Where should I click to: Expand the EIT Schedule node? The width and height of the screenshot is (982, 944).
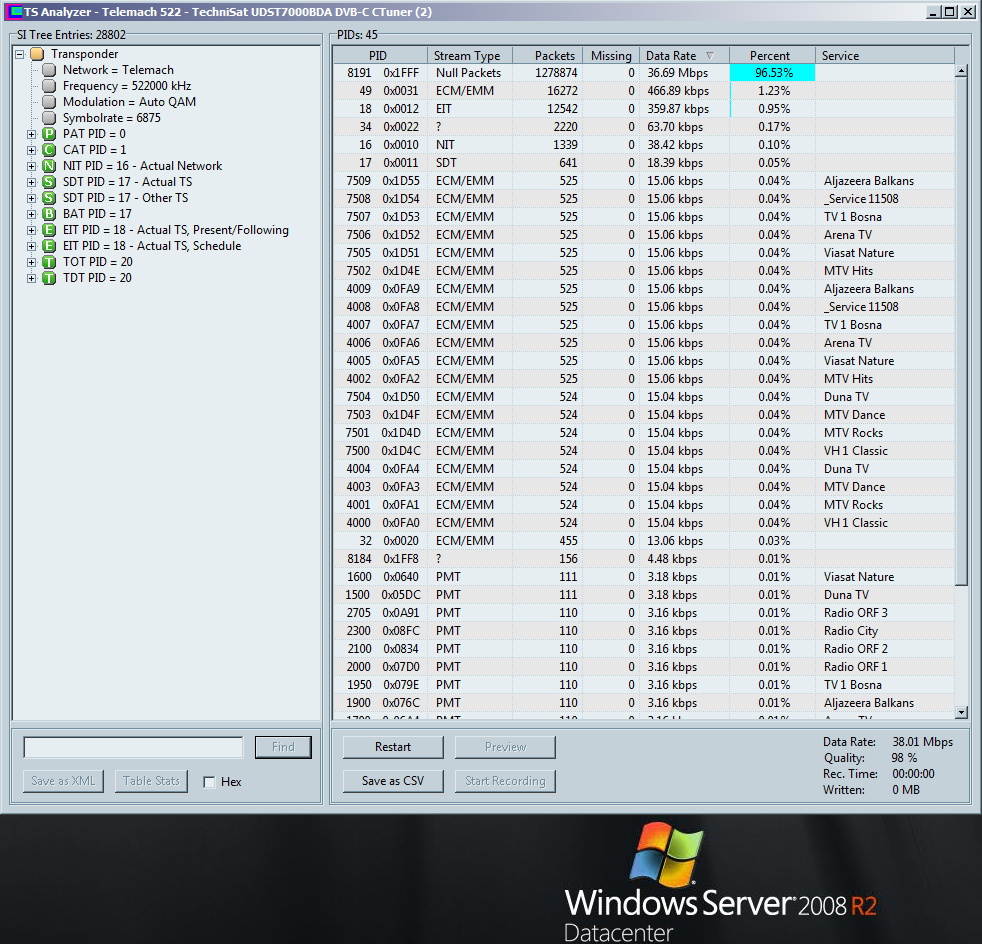point(31,246)
